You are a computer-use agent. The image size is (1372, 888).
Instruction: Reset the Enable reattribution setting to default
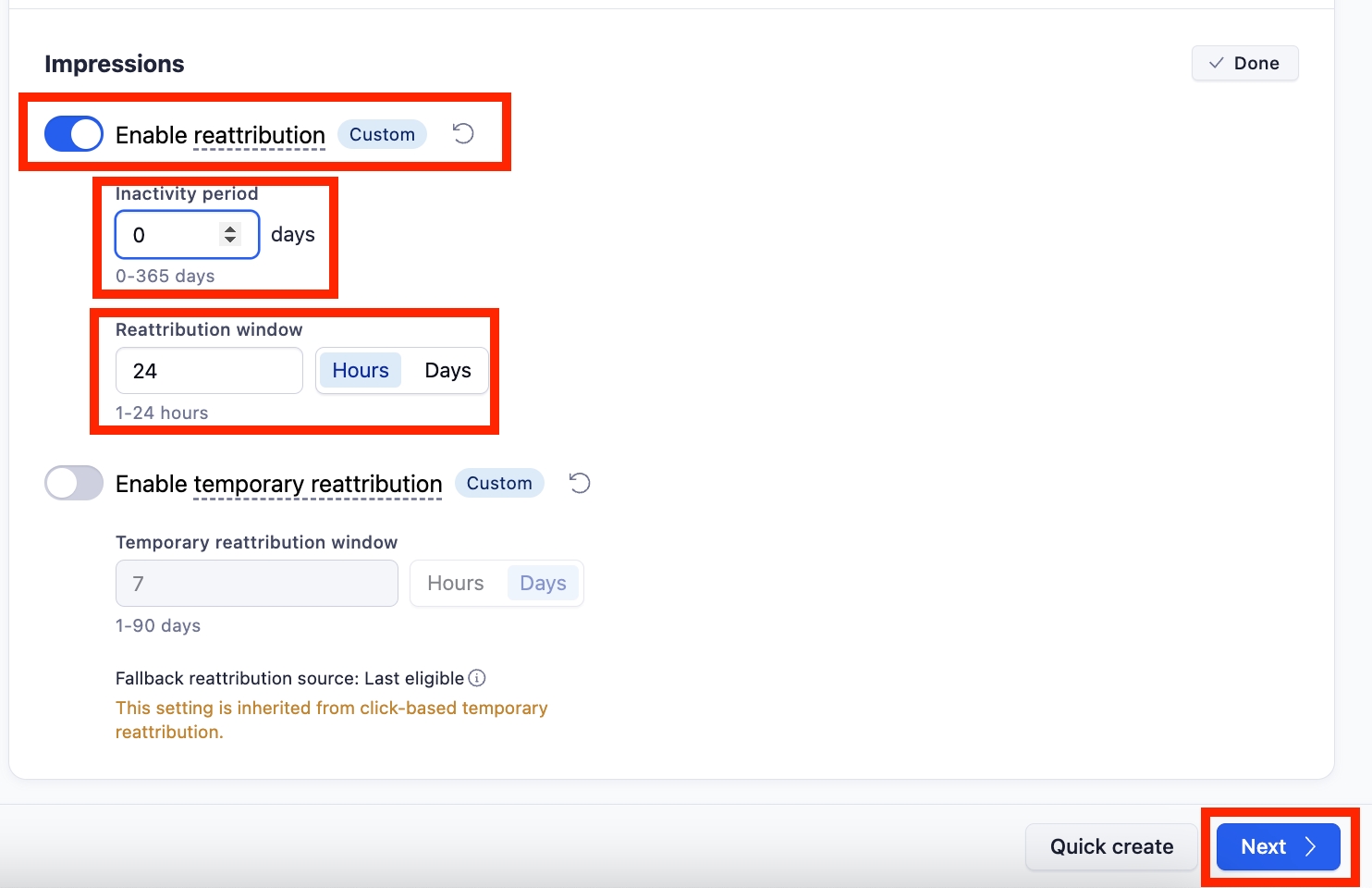point(463,134)
